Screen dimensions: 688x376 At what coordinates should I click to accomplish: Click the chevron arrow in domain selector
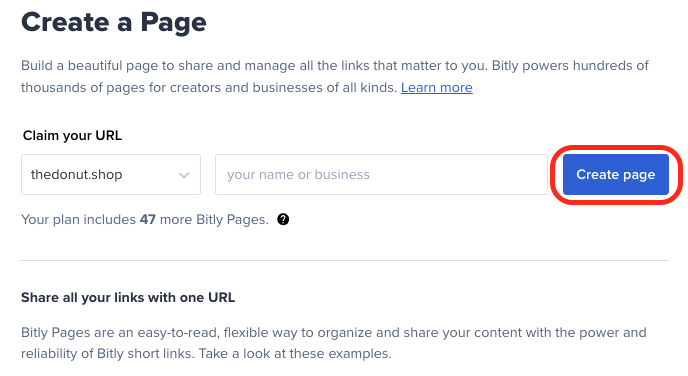[184, 175]
